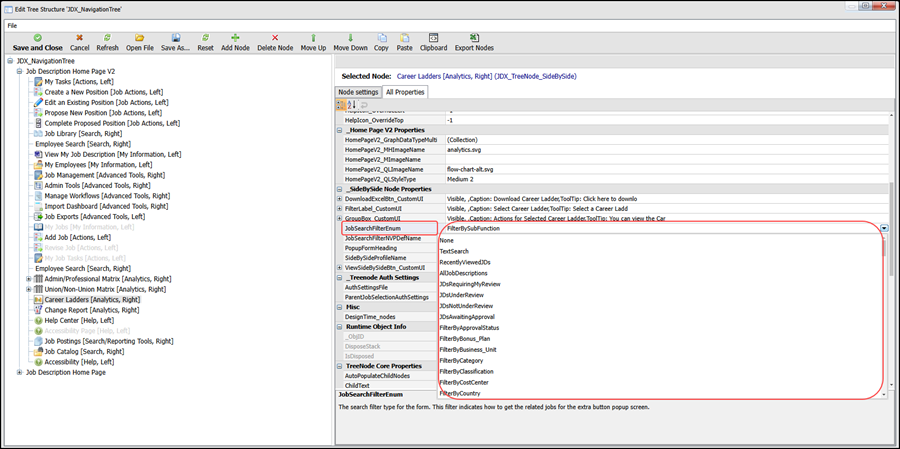Click the Cancel toolbar icon
900x449 pixels.
coord(80,38)
